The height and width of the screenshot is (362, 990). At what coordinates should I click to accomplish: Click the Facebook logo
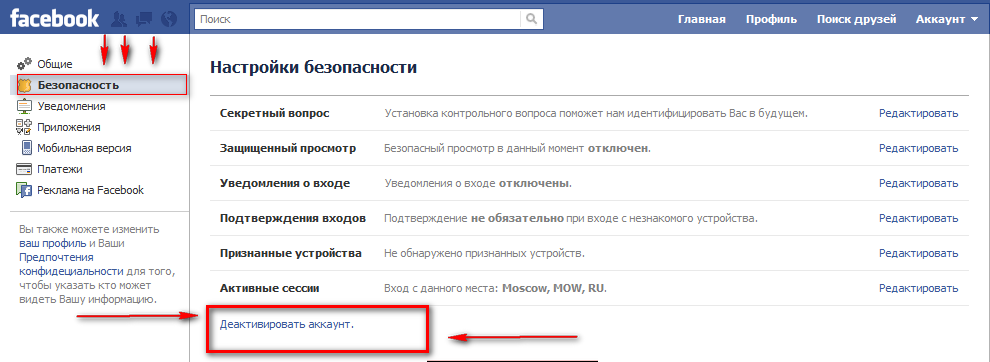(54, 18)
